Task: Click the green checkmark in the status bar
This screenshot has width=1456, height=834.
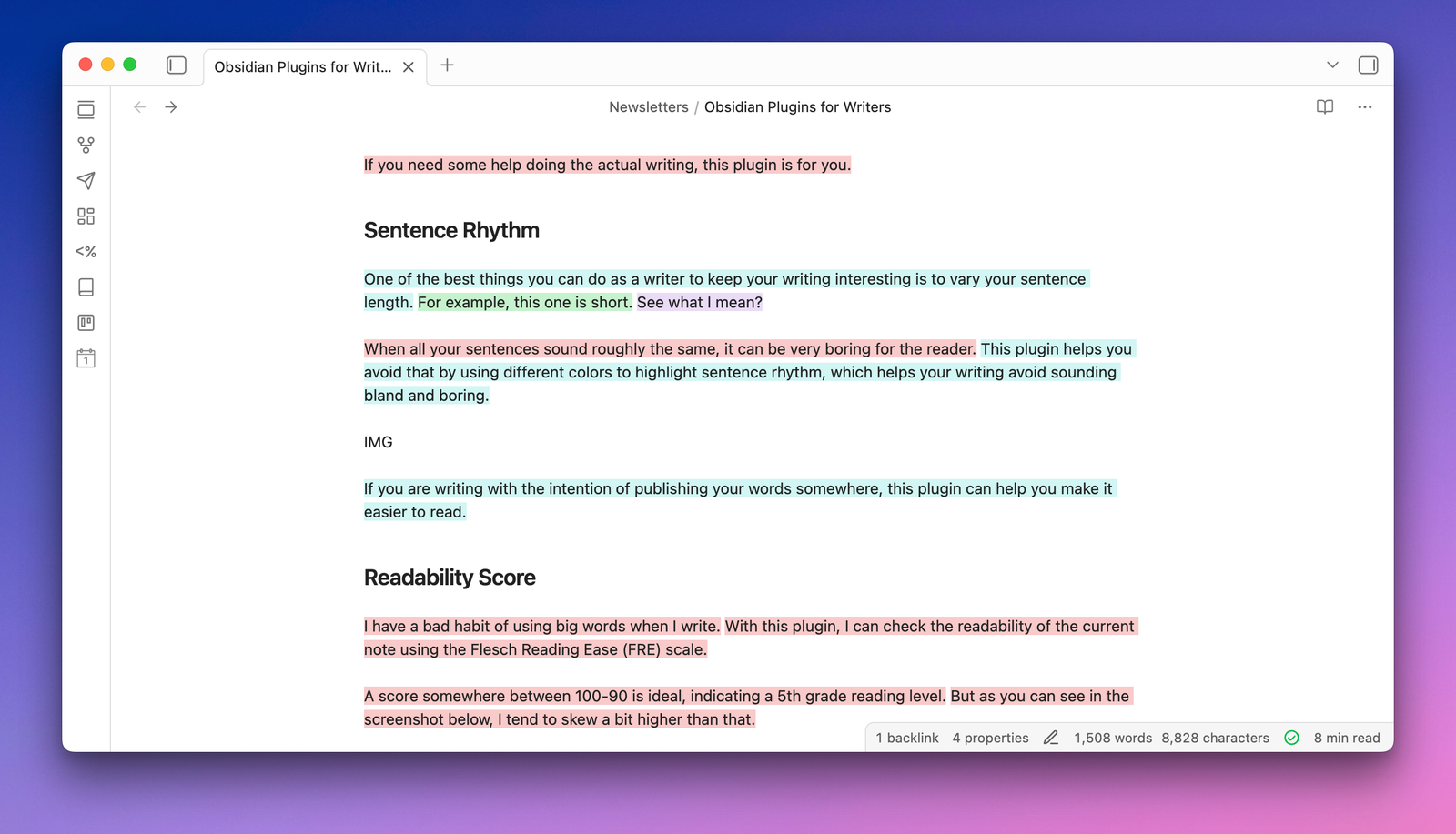Action: (x=1291, y=738)
